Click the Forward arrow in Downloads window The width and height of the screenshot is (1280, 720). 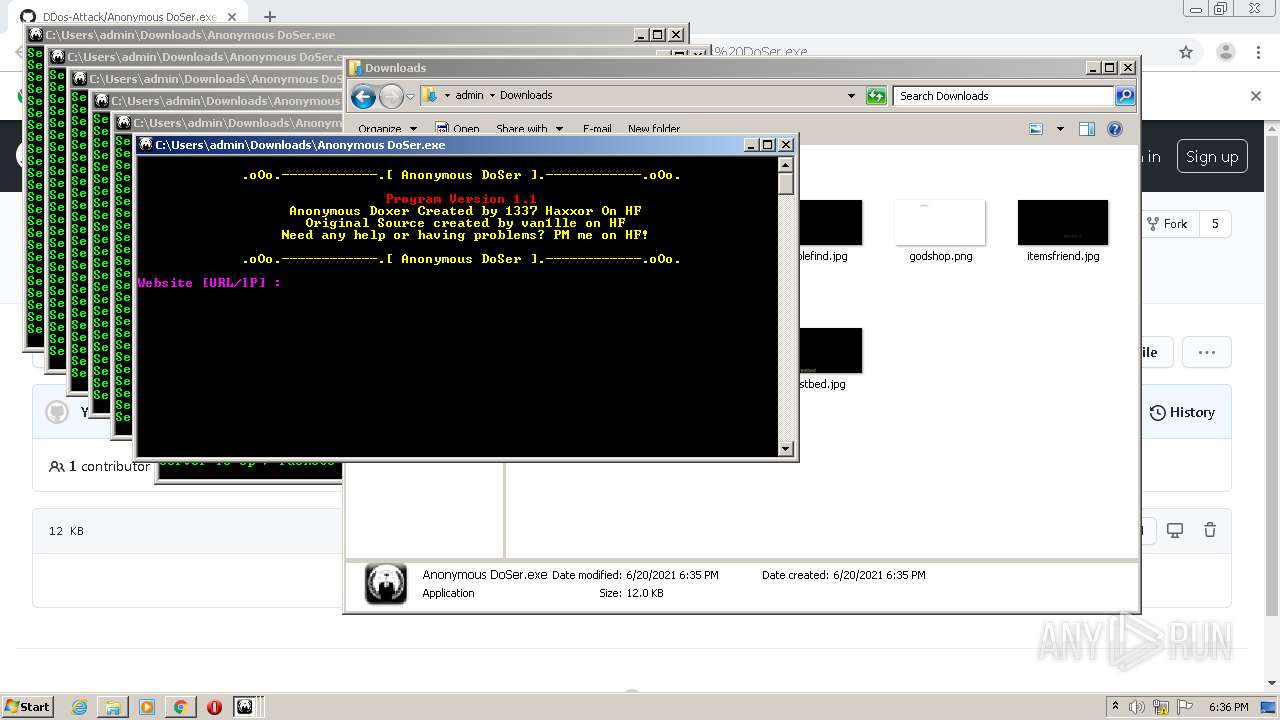[391, 96]
